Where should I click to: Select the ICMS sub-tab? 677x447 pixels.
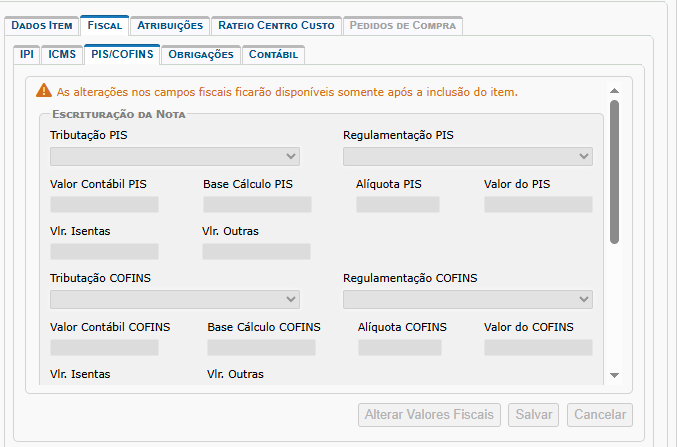tap(62, 55)
